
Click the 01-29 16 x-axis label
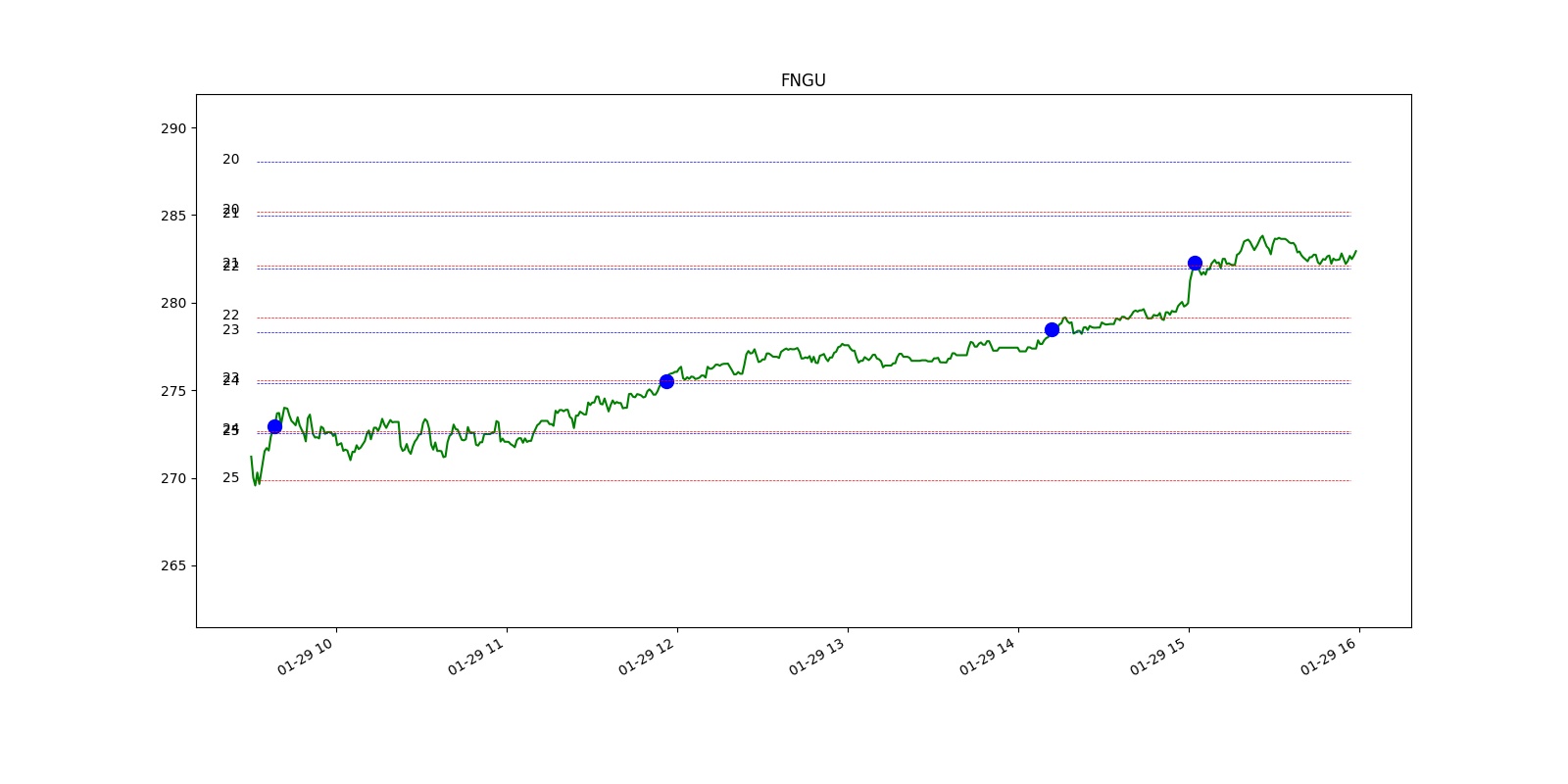point(1329,657)
